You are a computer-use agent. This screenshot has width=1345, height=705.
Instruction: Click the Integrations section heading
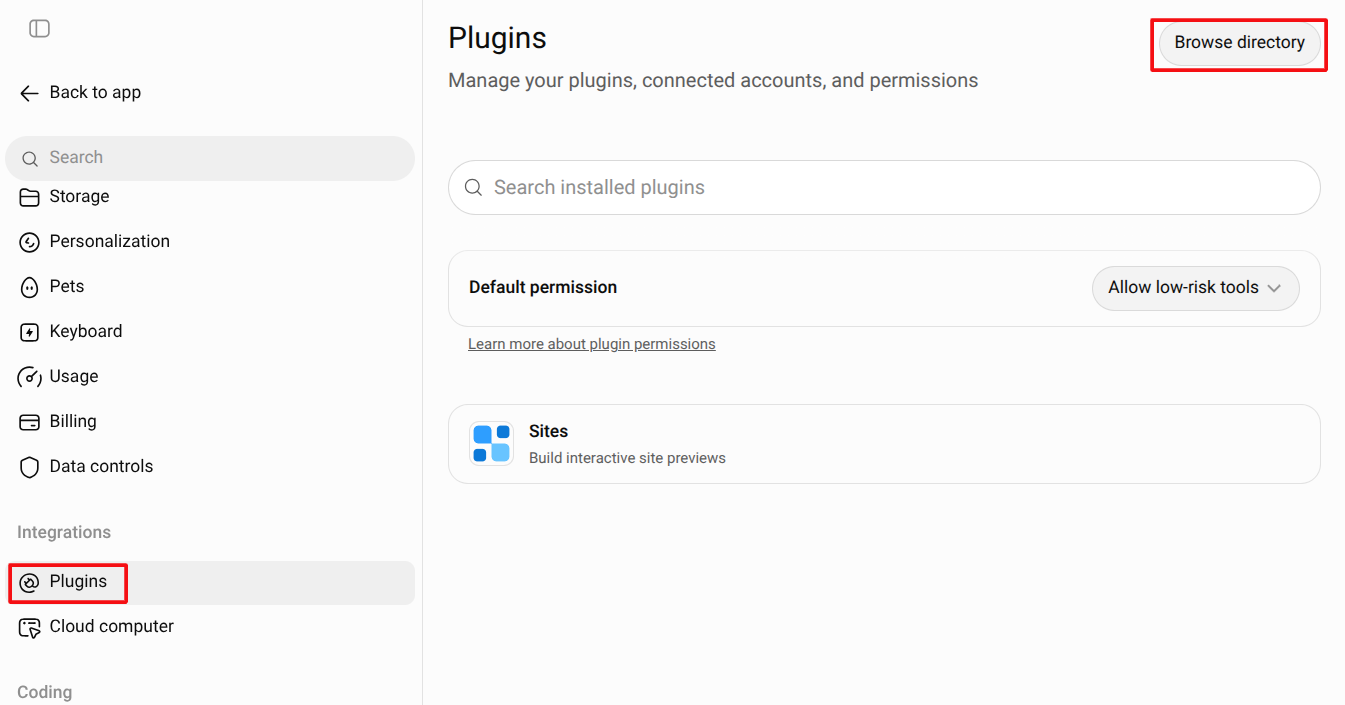pos(64,533)
